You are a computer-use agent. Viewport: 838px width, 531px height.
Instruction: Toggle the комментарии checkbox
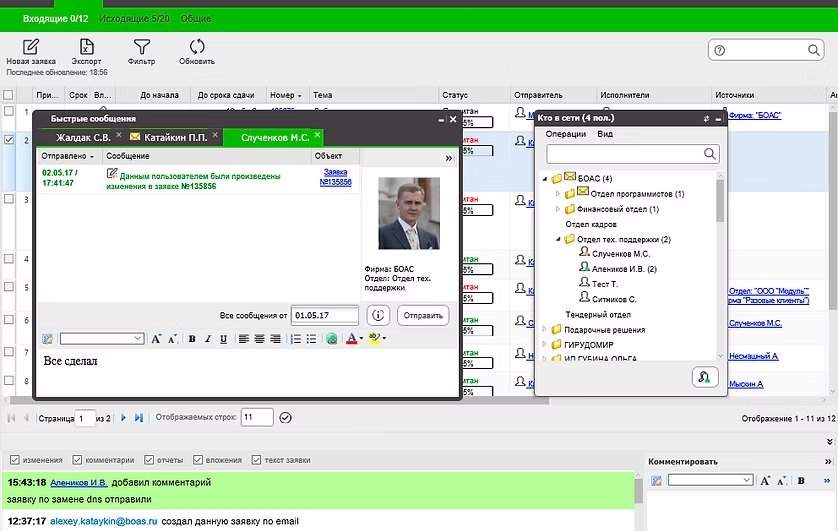point(77,460)
